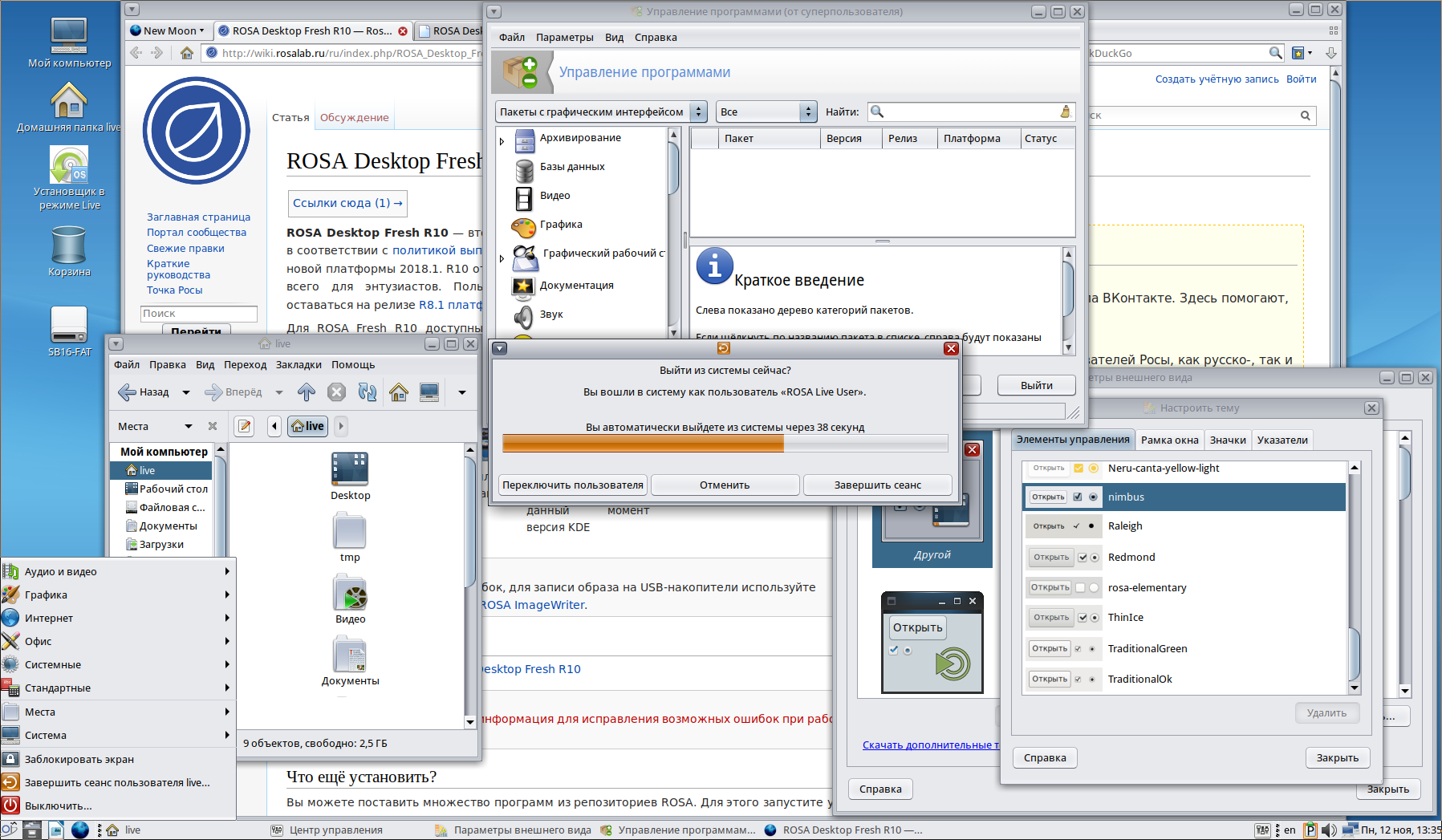Click the volume speaker icon in system tray
This screenshot has height=840, width=1442.
pos(1329,830)
